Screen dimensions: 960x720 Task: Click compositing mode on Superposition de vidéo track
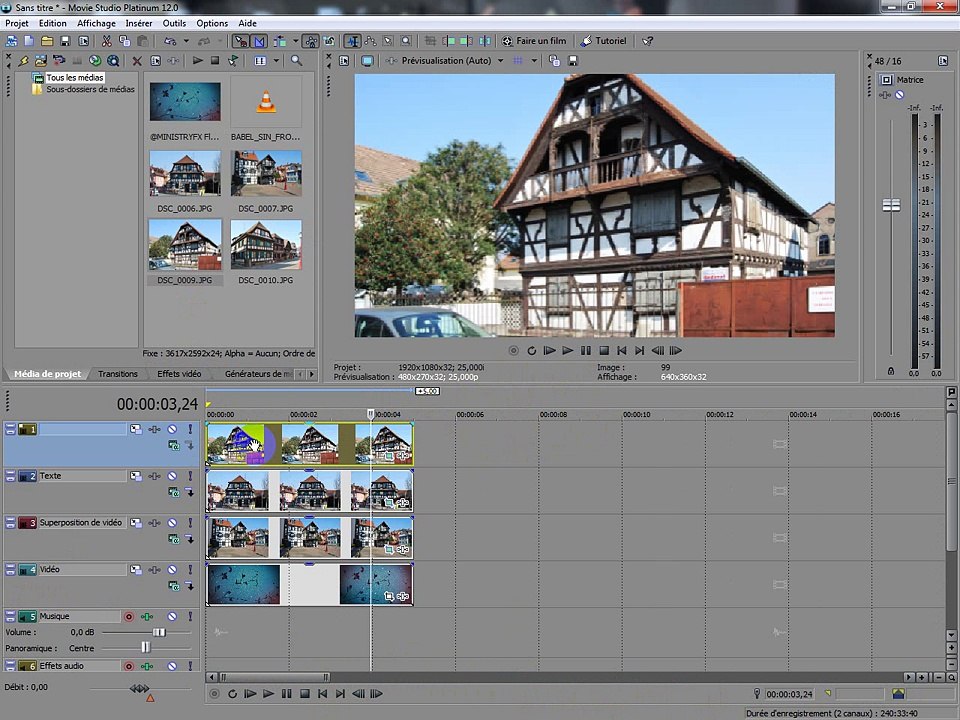tap(174, 539)
